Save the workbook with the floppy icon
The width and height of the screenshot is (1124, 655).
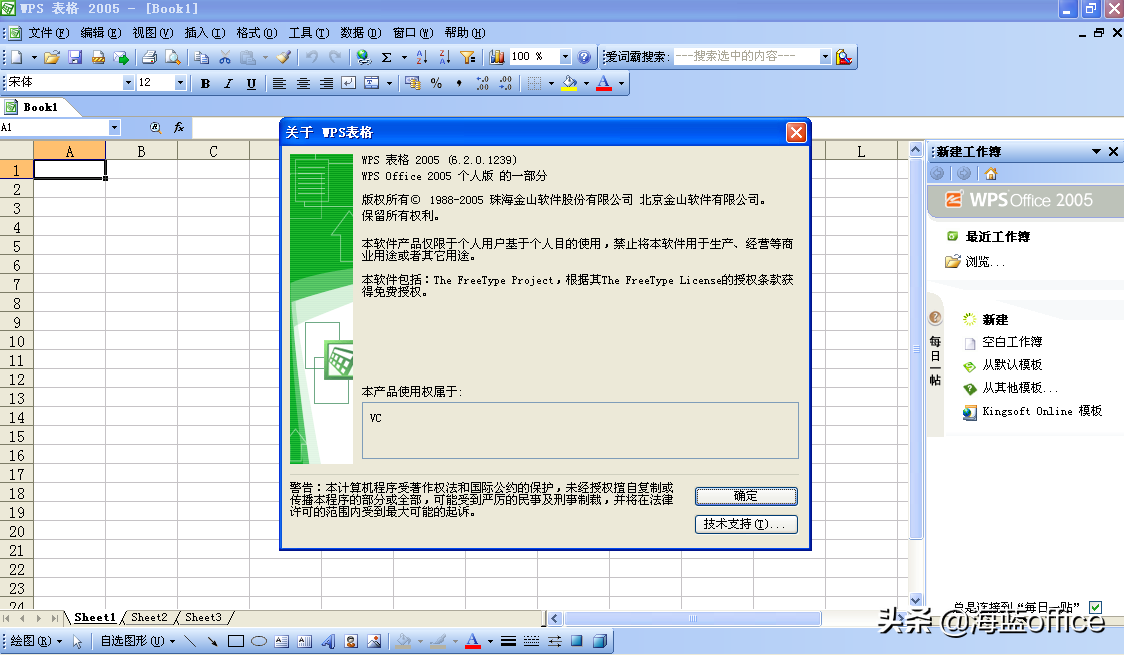pos(75,57)
